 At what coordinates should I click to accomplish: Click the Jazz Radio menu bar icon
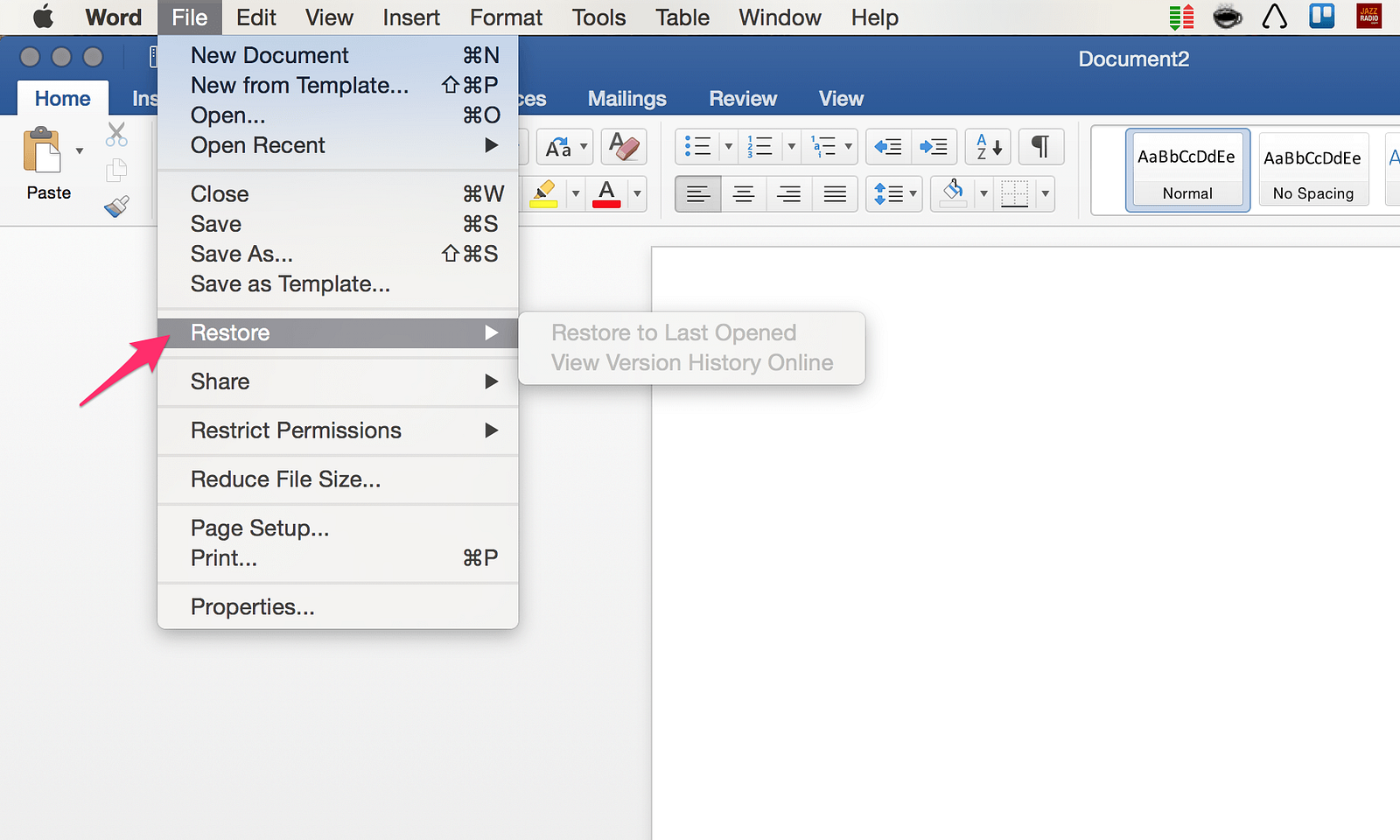[x=1368, y=17]
